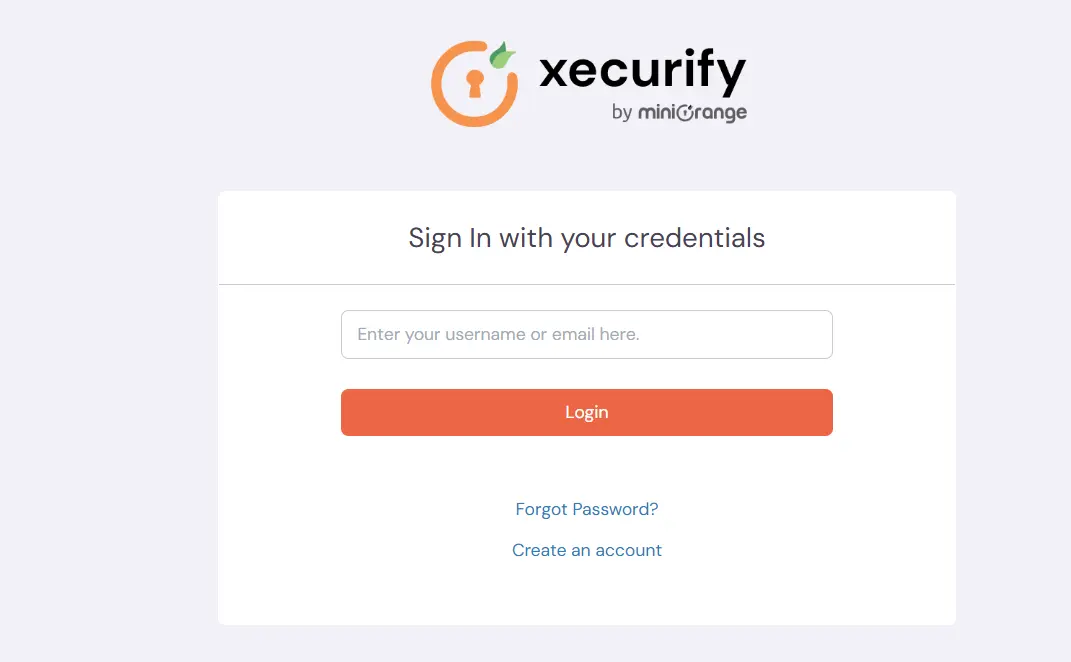Click the 'Sign In with your credentials' heading

click(x=586, y=238)
